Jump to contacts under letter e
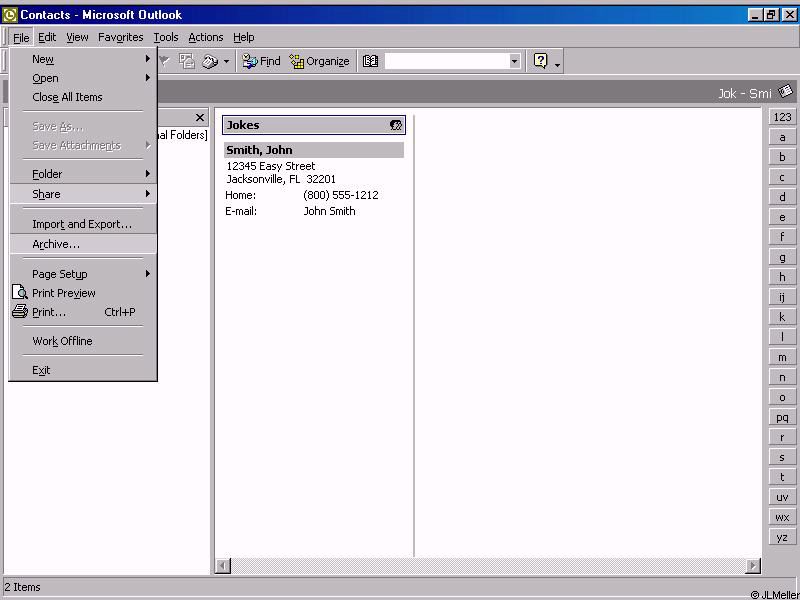This screenshot has height=600, width=800. 782,217
